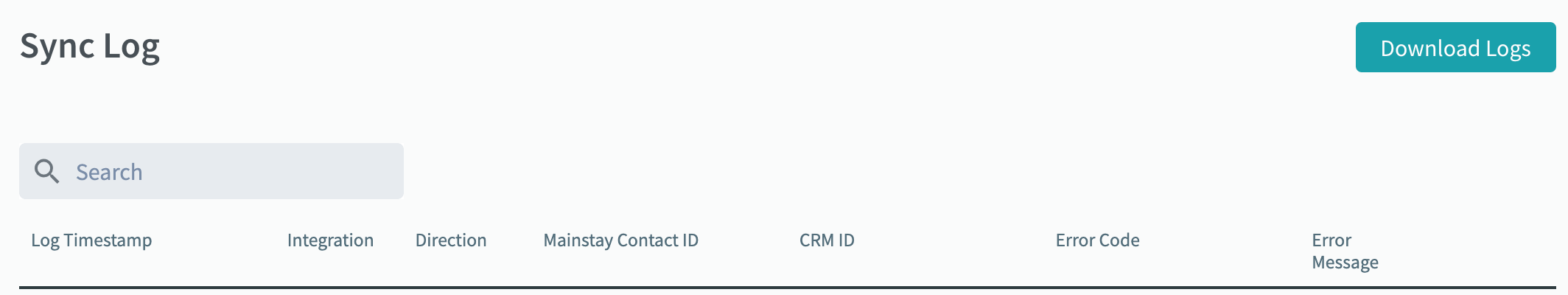
Task: Click the magnifying glass search icon
Action: tap(47, 171)
